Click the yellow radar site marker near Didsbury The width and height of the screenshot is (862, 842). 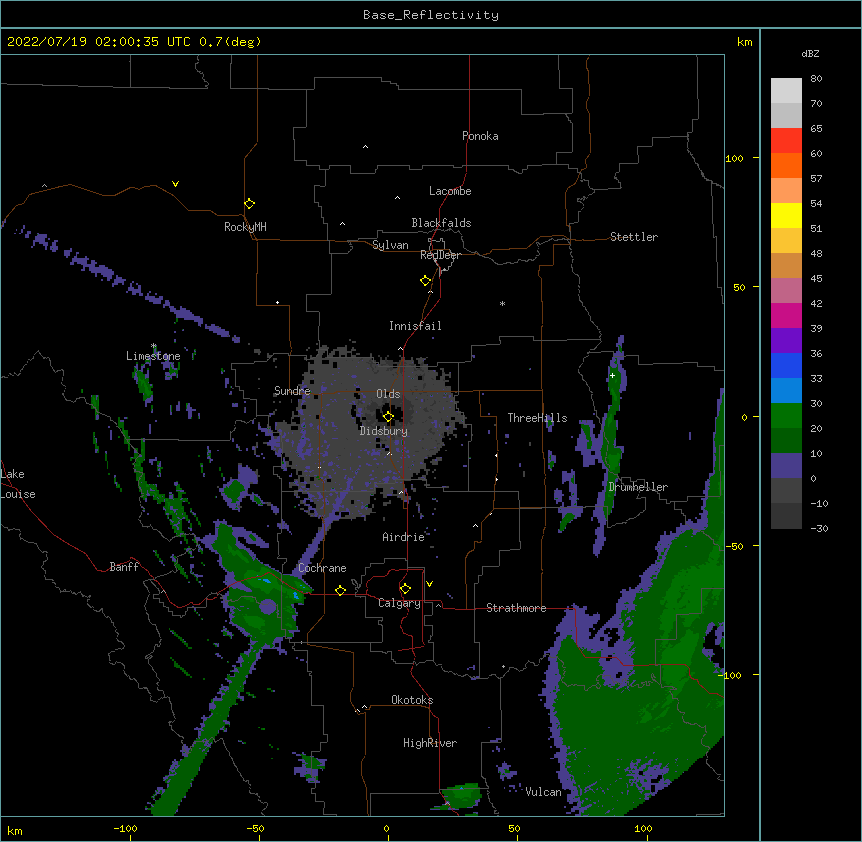(388, 417)
